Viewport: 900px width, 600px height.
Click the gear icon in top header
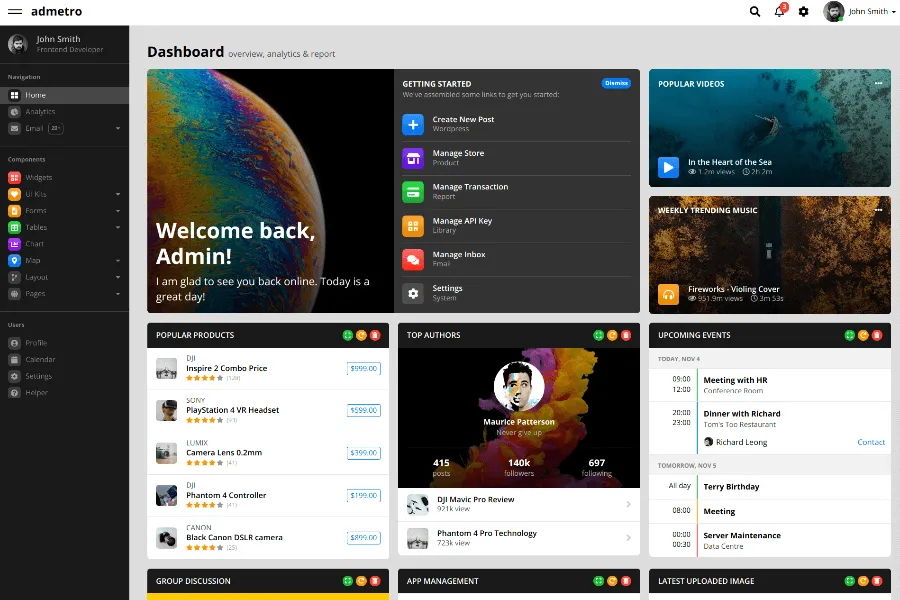tap(803, 12)
